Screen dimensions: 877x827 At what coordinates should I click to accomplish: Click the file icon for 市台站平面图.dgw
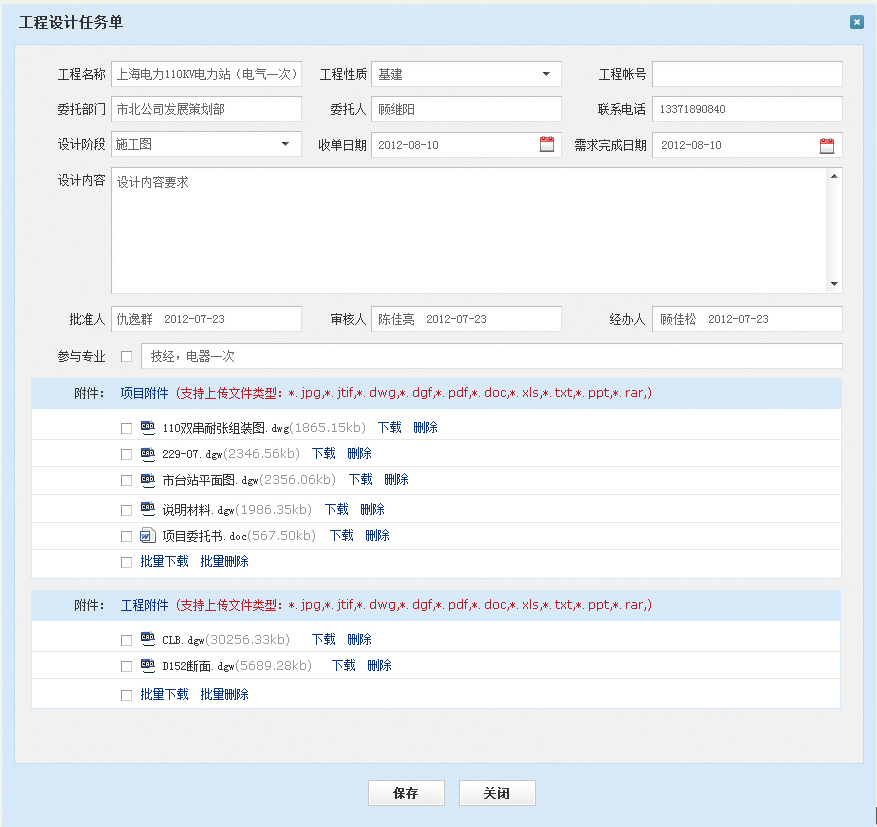(x=148, y=479)
